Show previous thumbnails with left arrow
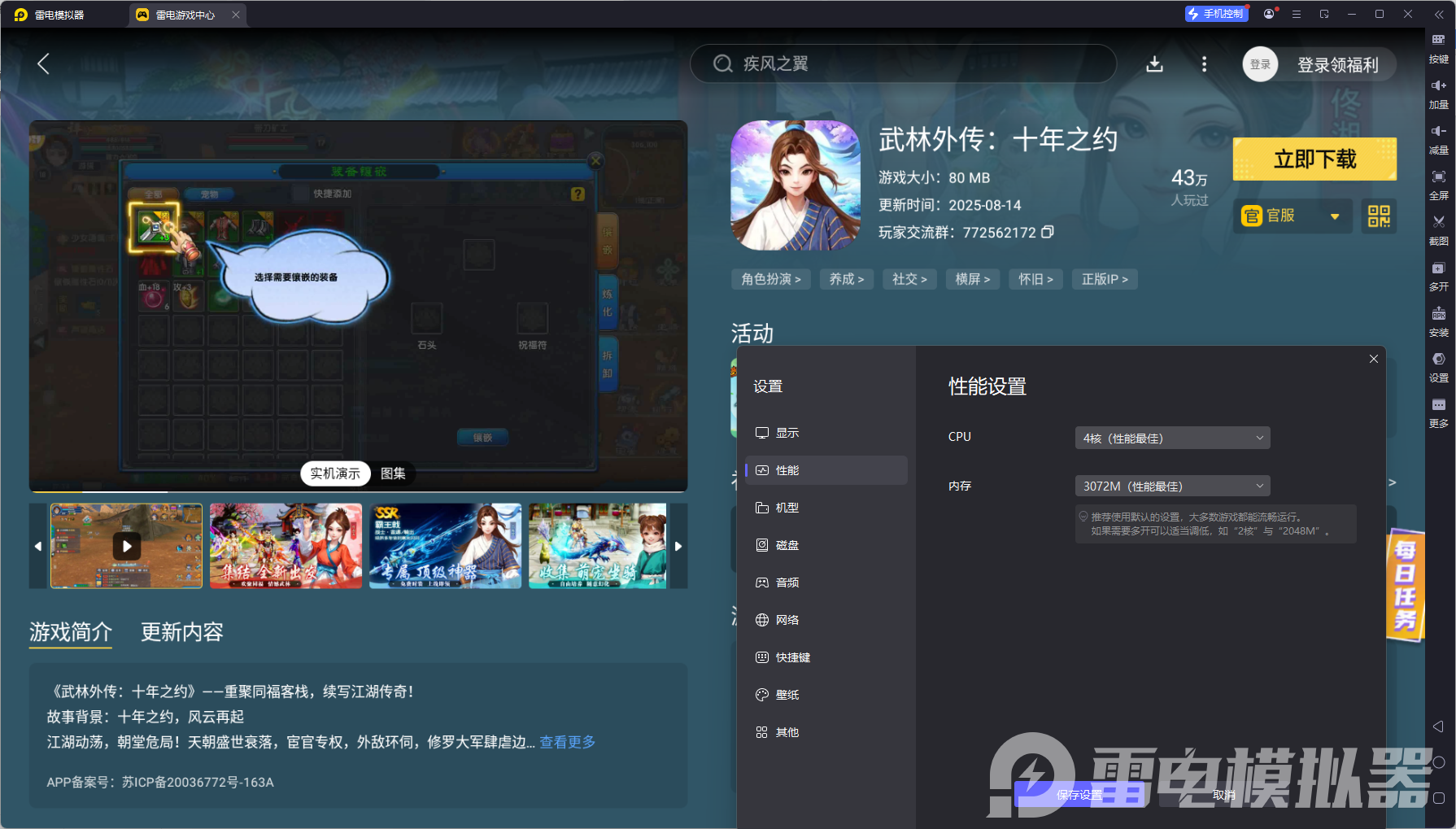 pos(38,546)
